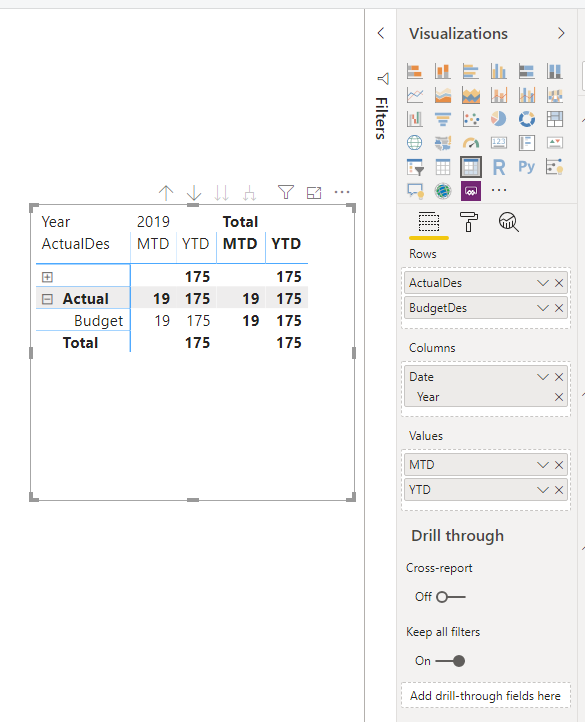Screen dimensions: 585x722
Task: Select the pie chart visual
Action: coord(499,119)
